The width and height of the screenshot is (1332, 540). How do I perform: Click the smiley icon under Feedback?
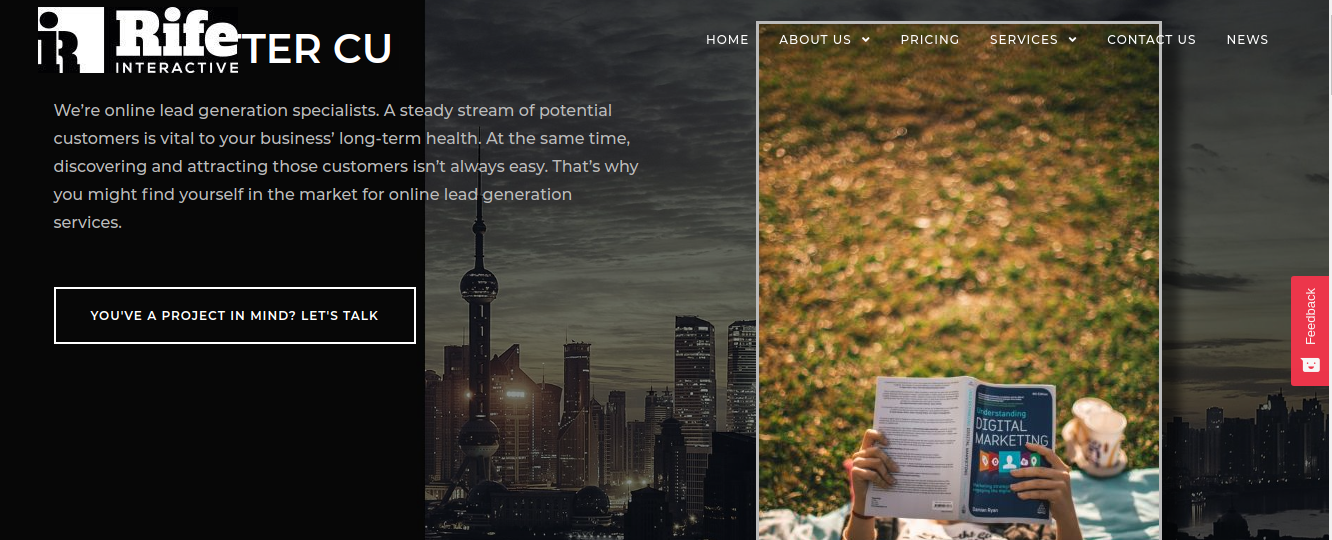(1310, 365)
